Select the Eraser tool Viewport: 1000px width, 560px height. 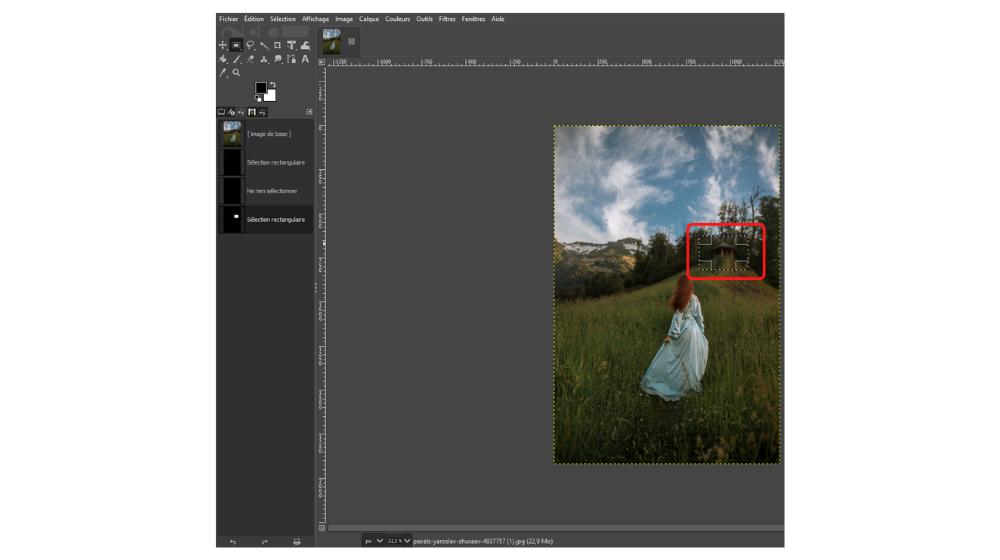[x=250, y=59]
